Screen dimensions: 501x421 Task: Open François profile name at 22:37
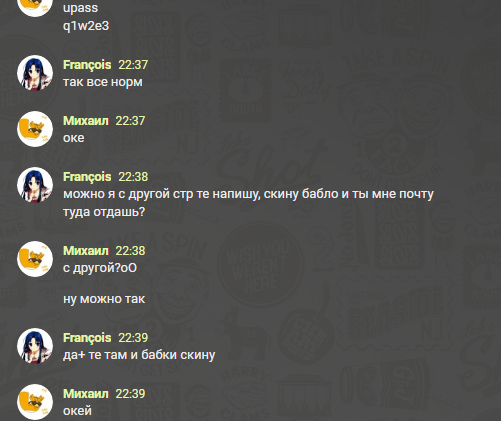coord(87,65)
